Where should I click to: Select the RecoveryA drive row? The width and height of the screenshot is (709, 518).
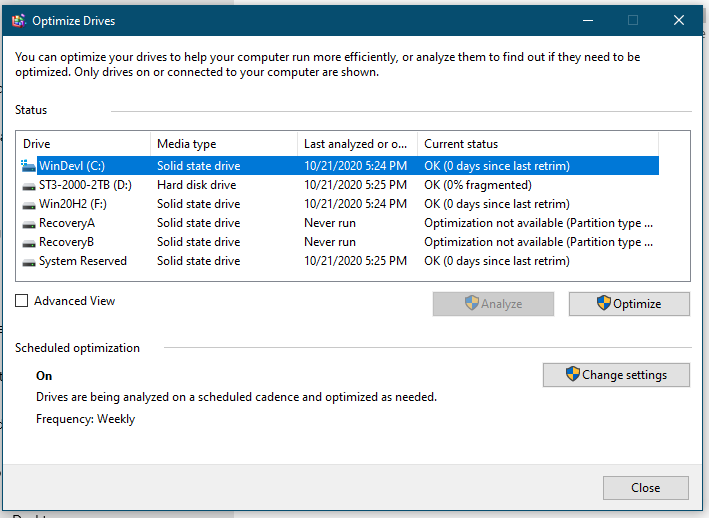click(339, 223)
